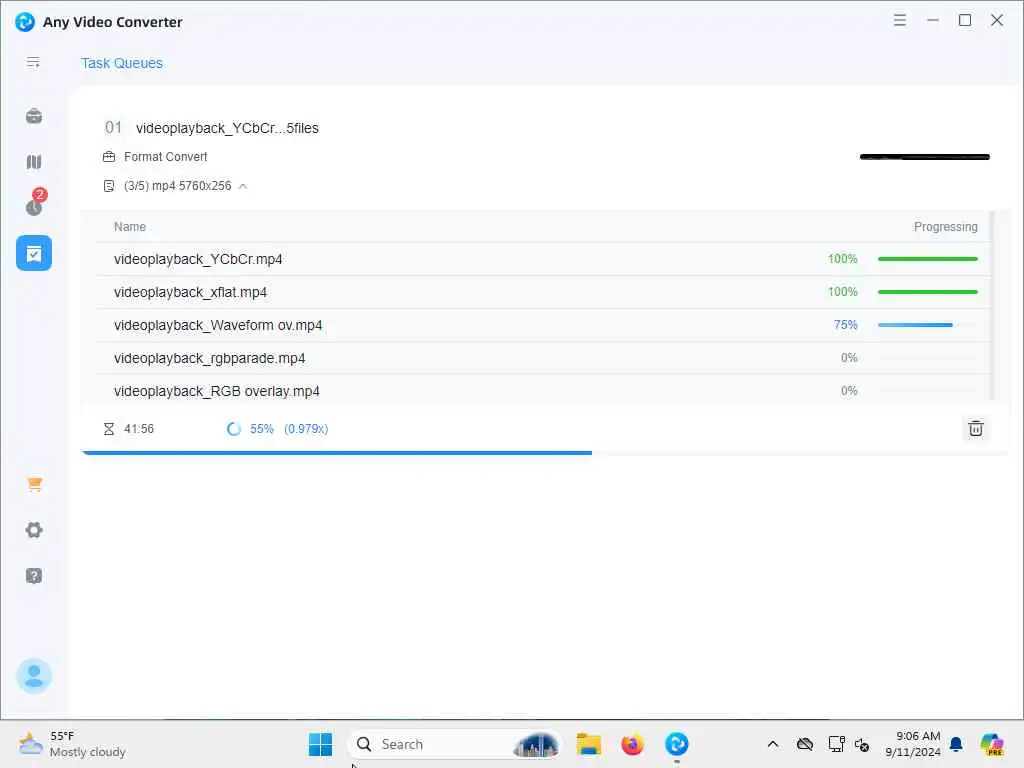Open the hamburger menu in the title bar
The height and width of the screenshot is (768, 1024).
pos(900,20)
